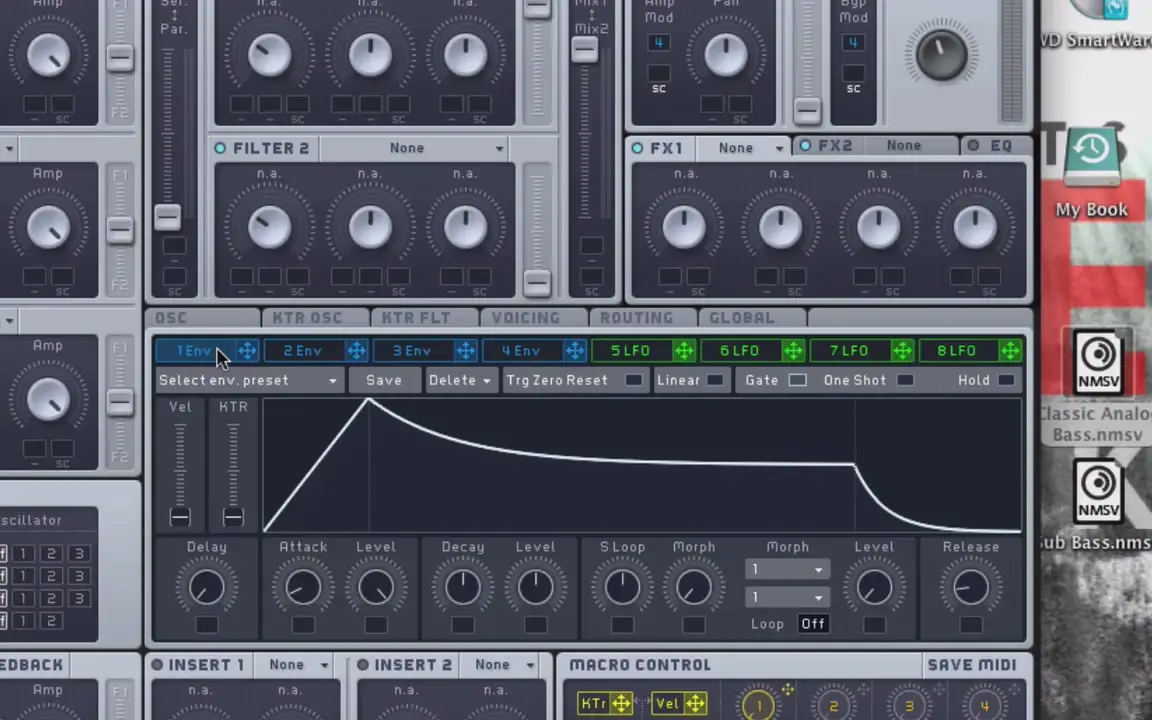This screenshot has height=720, width=1152.
Task: Switch to the OSC tab
Action: 203,318
